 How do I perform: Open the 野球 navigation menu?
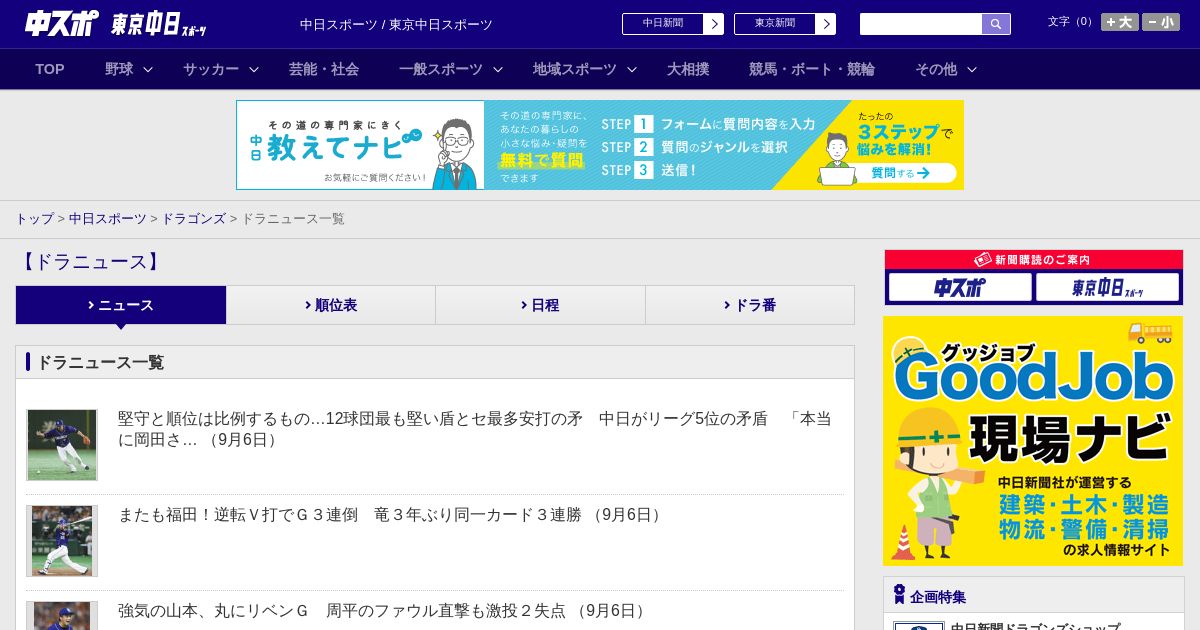point(119,69)
